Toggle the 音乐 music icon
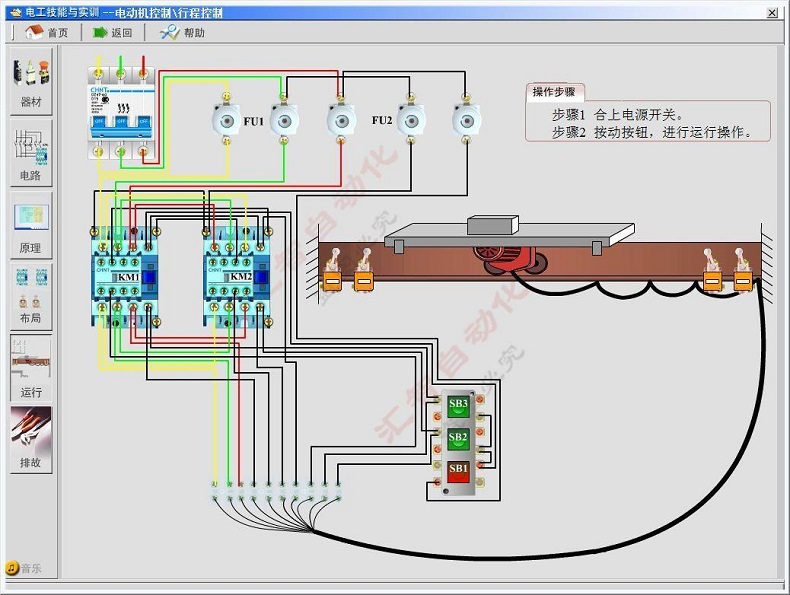This screenshot has height=595, width=790. pyautogui.click(x=13, y=568)
